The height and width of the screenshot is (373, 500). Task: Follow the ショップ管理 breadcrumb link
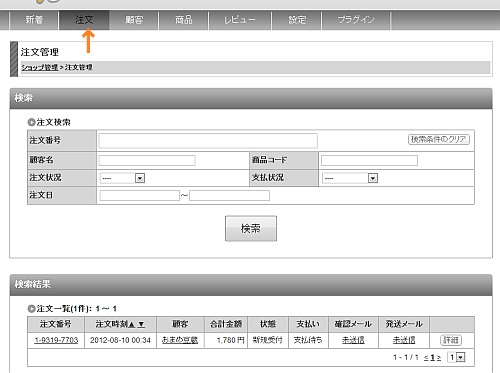coord(40,67)
